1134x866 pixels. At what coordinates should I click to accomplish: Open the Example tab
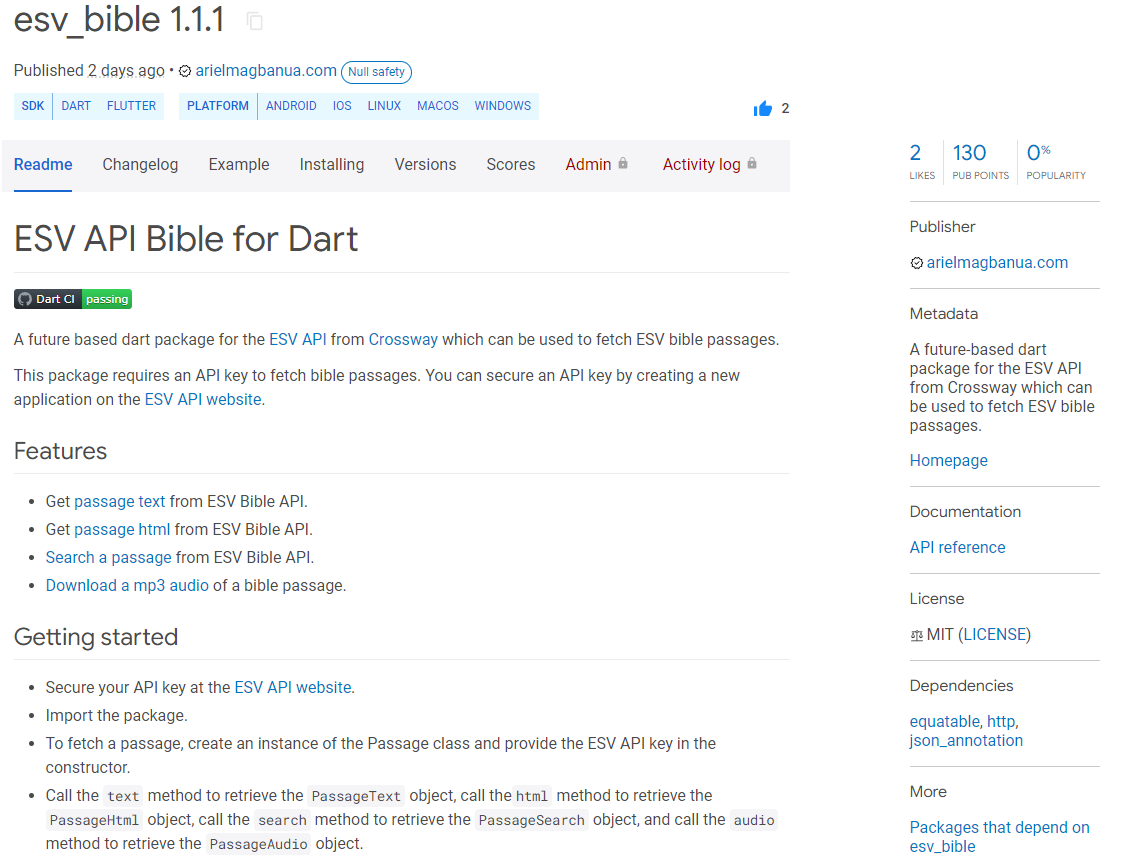pyautogui.click(x=239, y=165)
